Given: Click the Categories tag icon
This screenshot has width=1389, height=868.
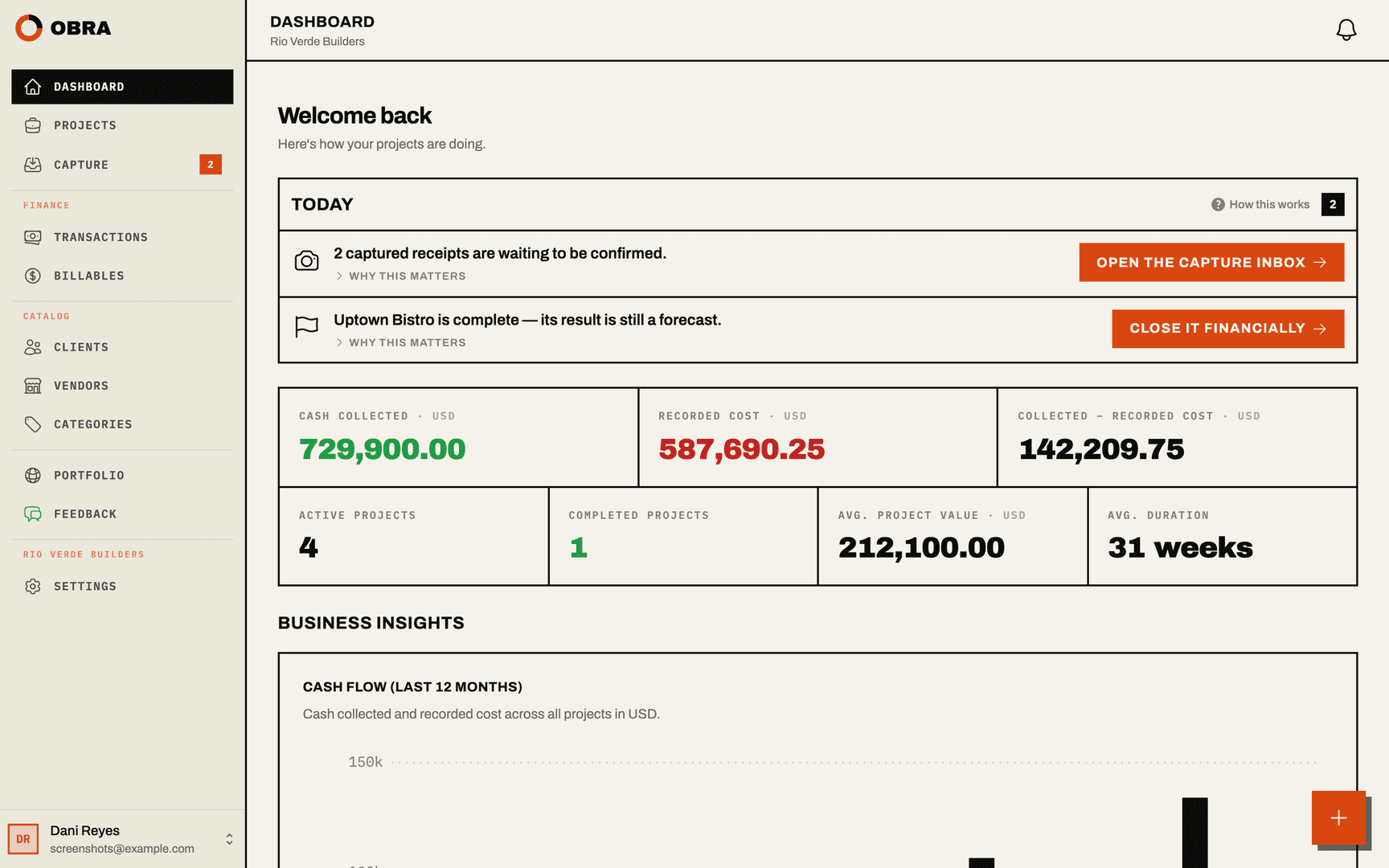Looking at the screenshot, I should point(33,424).
